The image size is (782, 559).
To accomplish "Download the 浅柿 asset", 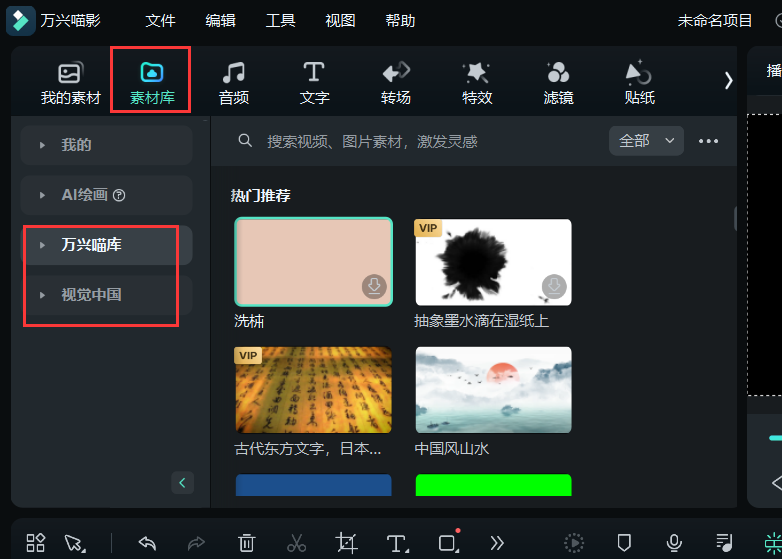I will tap(374, 286).
